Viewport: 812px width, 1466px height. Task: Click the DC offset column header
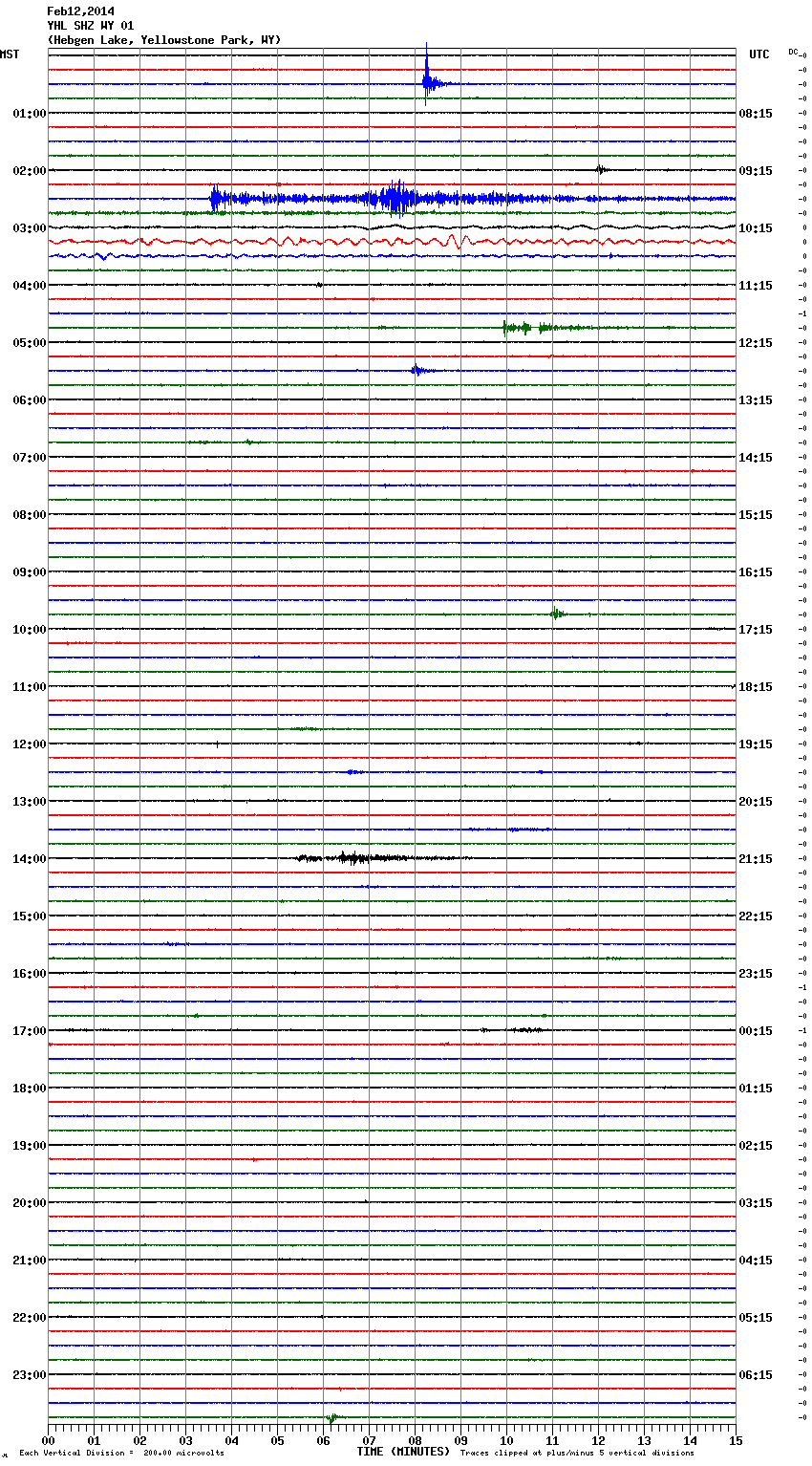[x=793, y=52]
